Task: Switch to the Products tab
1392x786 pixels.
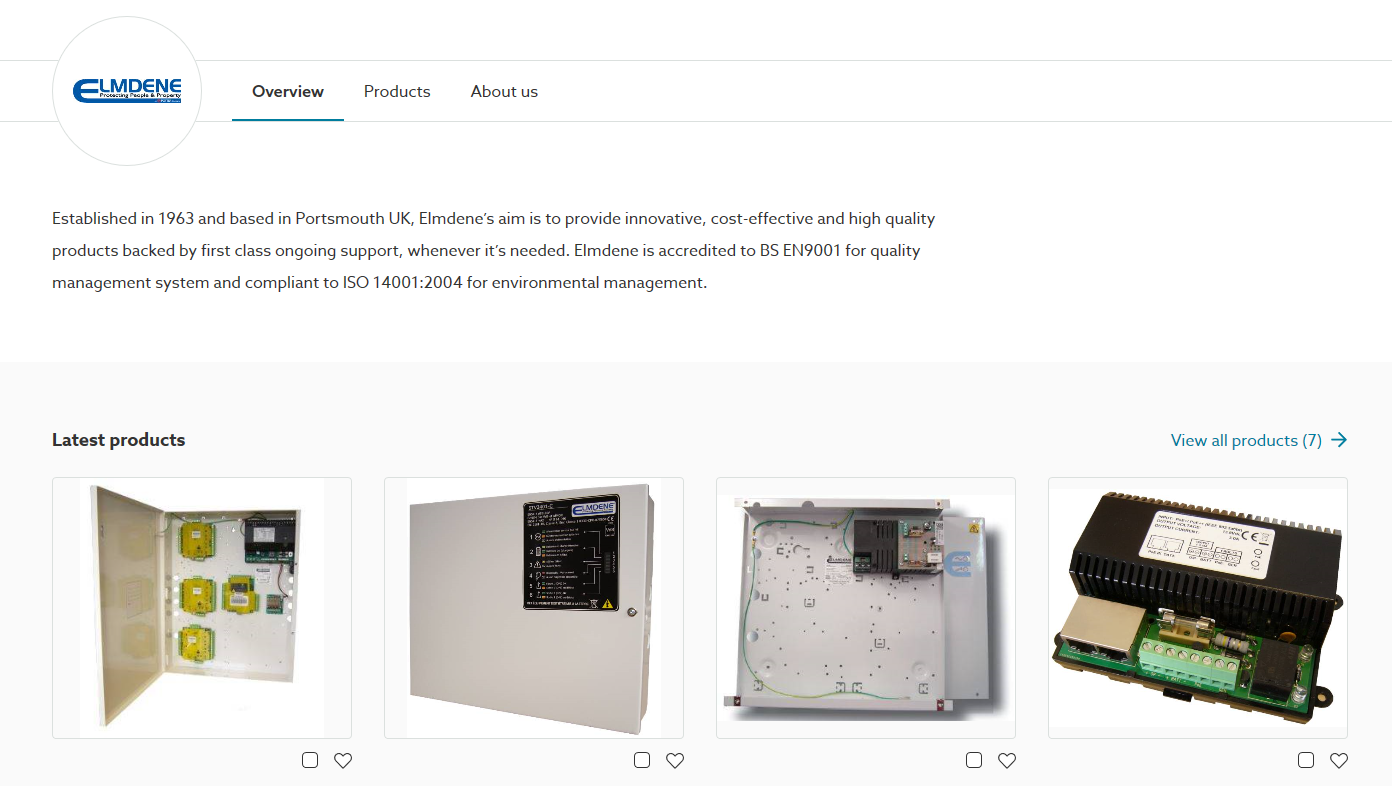Action: point(397,91)
